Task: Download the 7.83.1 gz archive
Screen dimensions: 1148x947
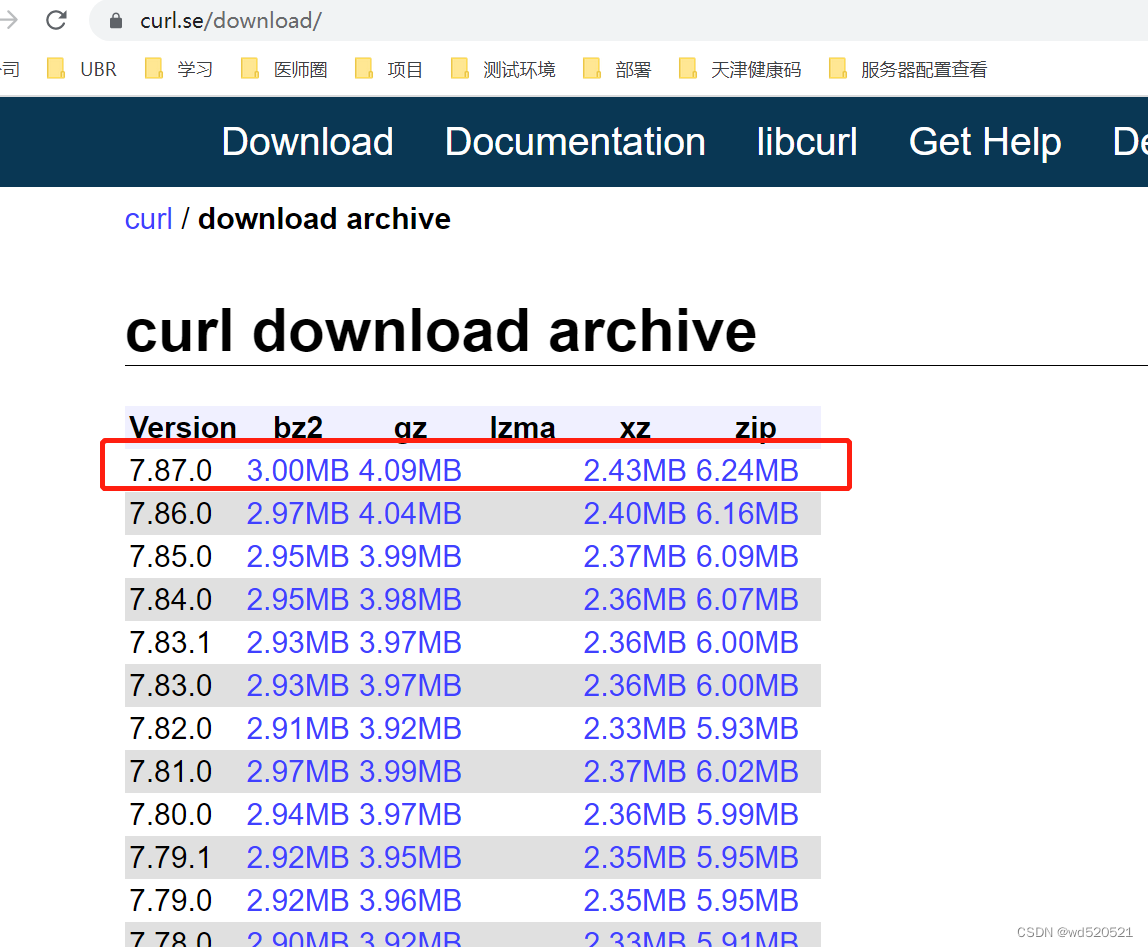Action: pyautogui.click(x=410, y=642)
